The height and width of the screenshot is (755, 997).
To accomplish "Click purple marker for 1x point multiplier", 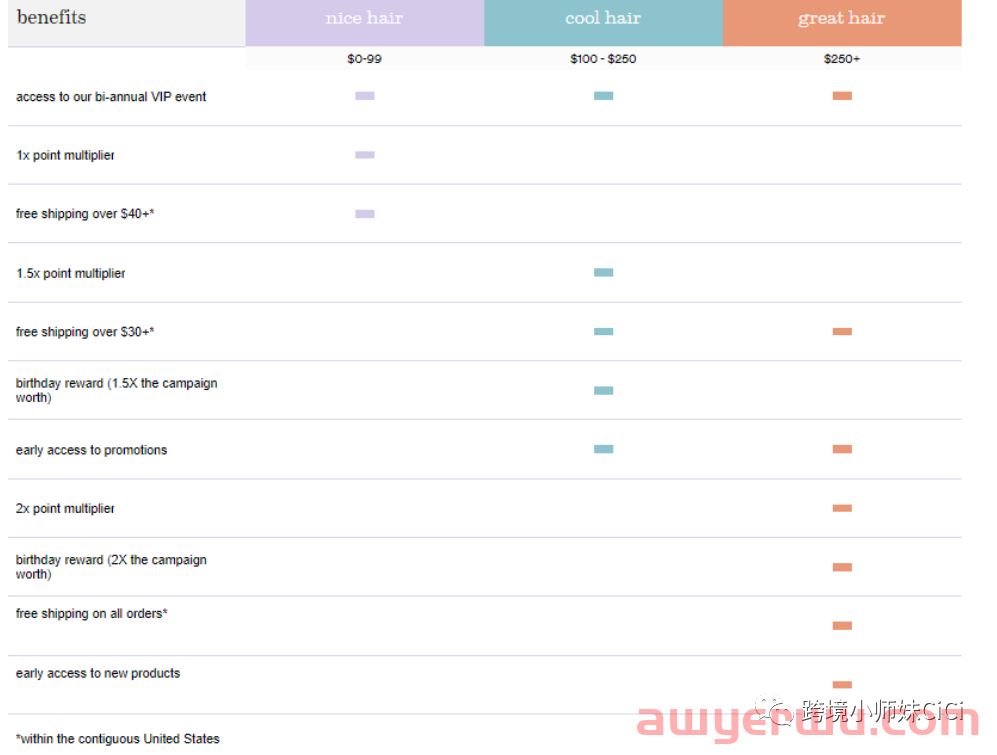I will point(365,155).
